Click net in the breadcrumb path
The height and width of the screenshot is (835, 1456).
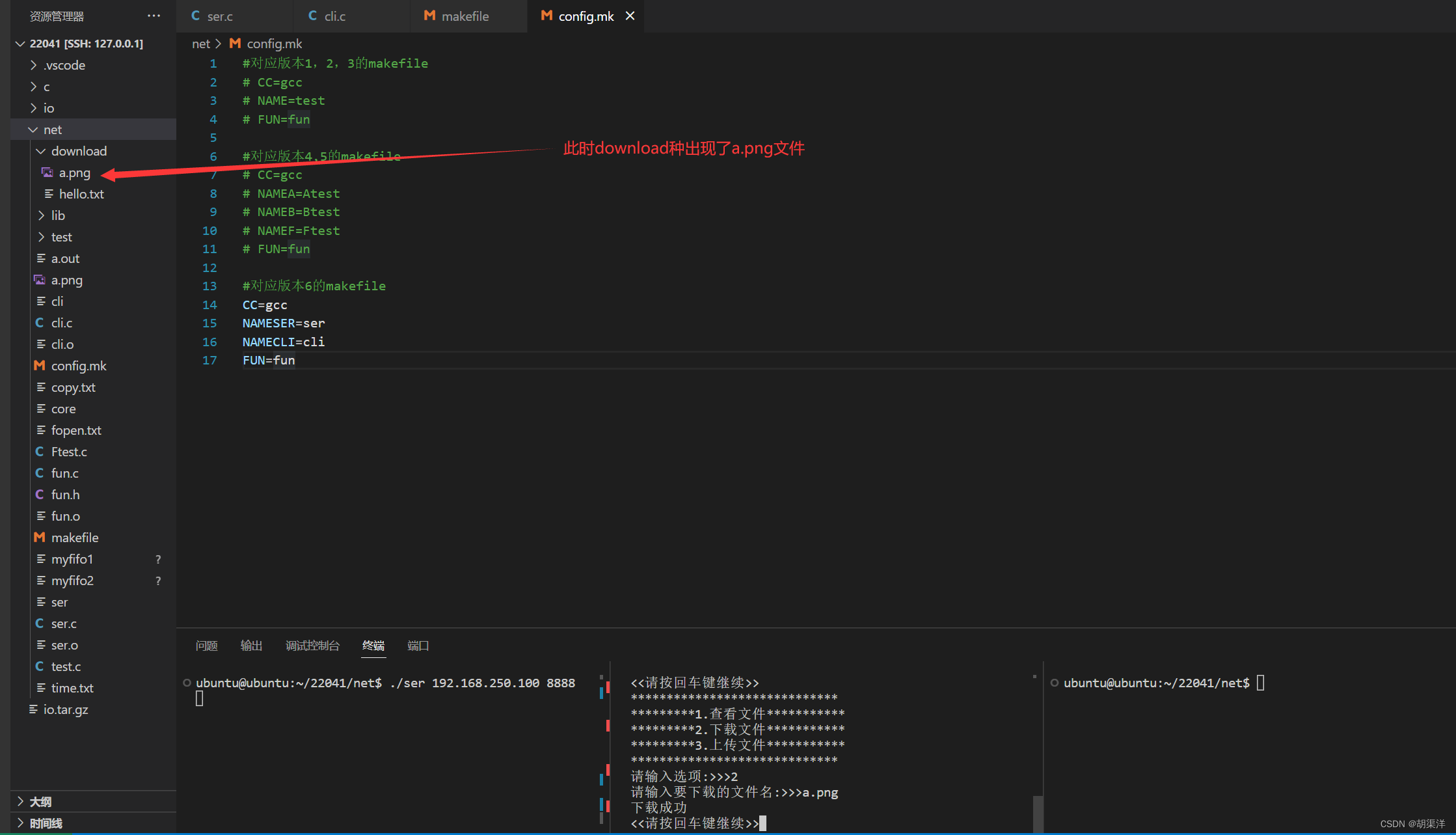(x=200, y=44)
